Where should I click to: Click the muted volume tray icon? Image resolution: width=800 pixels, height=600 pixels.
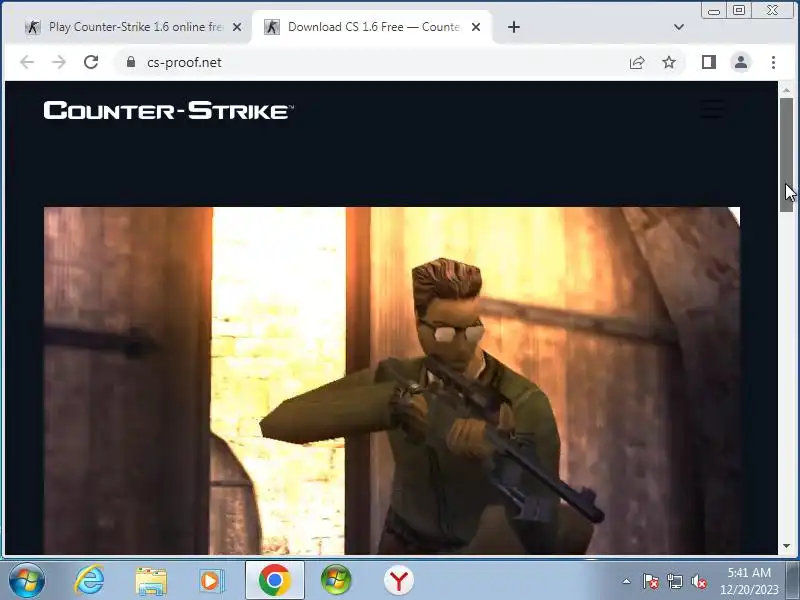[698, 581]
